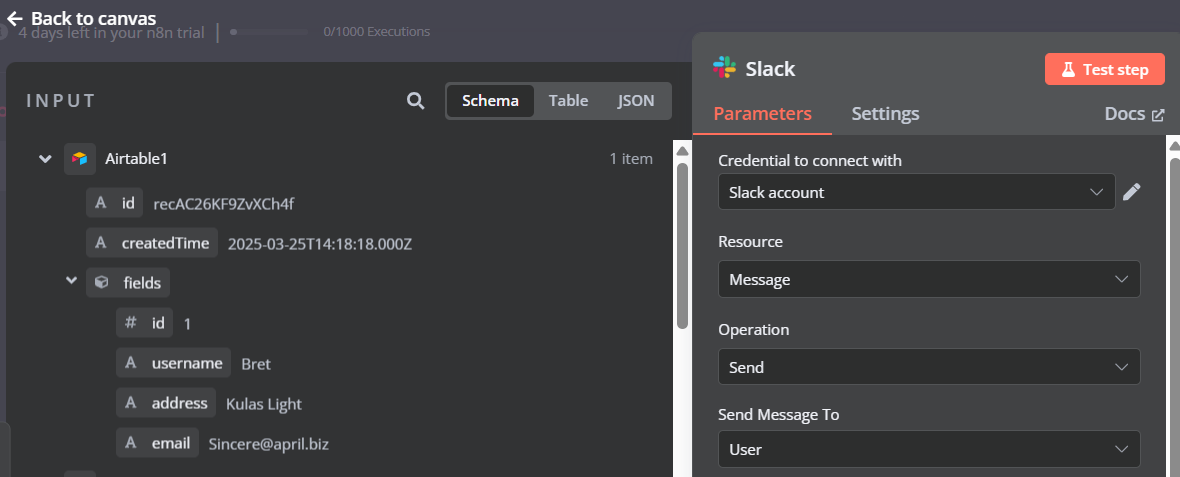Switch Input view to Schema
This screenshot has height=477, width=1180.
tap(490, 101)
